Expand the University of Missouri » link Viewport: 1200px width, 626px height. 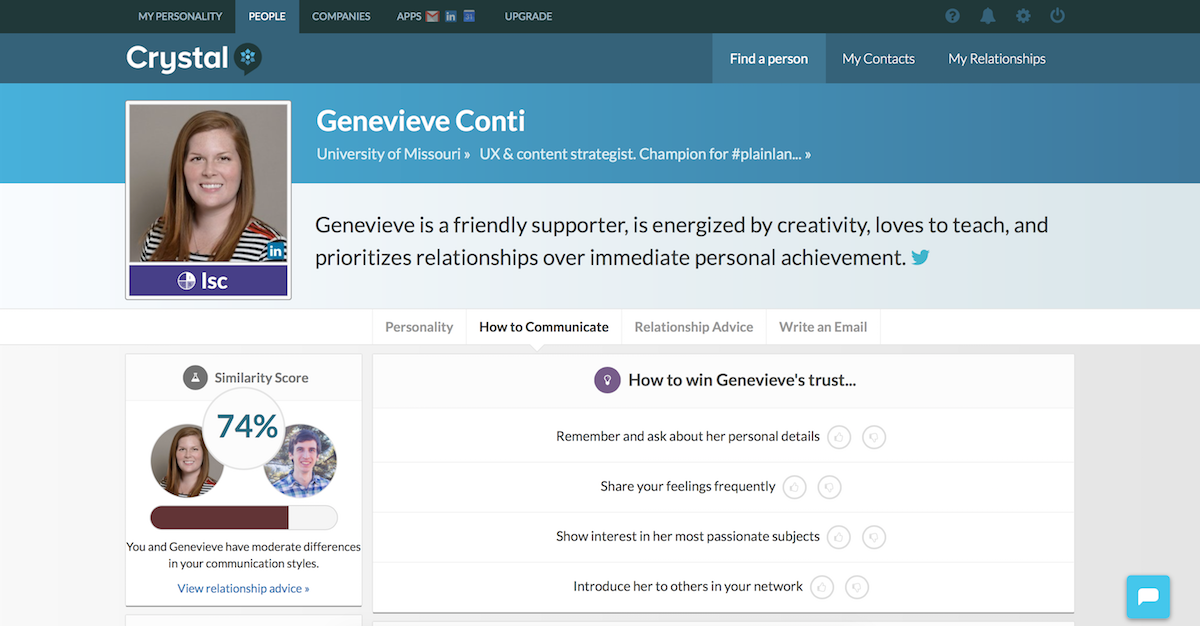393,154
